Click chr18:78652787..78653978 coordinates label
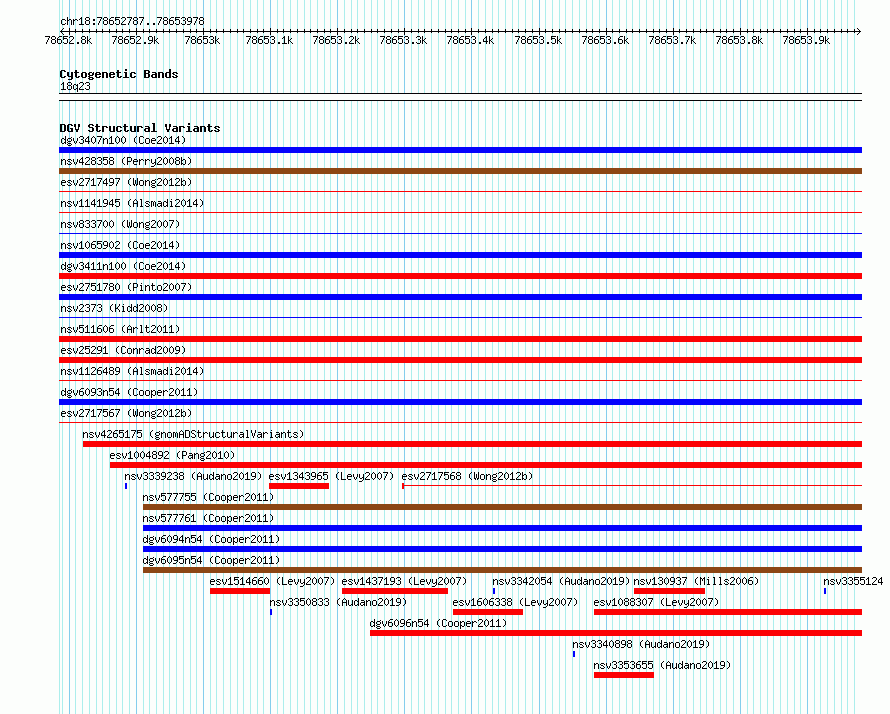The height and width of the screenshot is (714, 890). click(132, 22)
